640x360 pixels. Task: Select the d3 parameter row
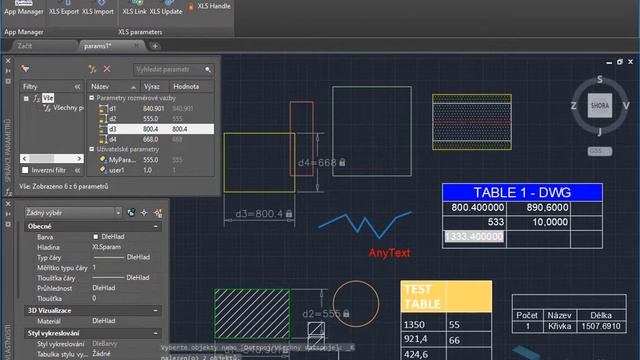[151, 129]
